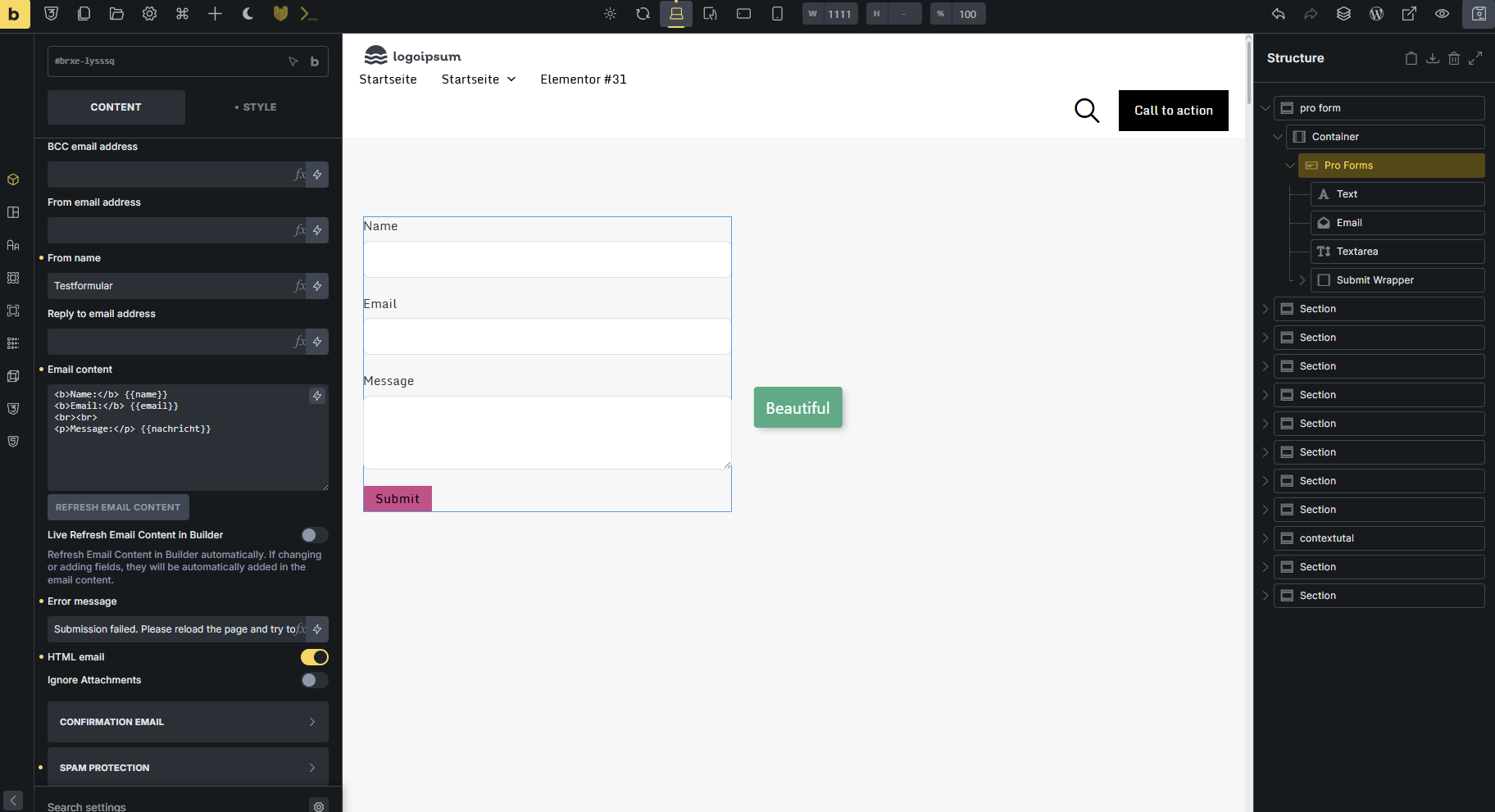1495x812 pixels.
Task: Enable the Ignore Attachments toggle
Action: click(x=314, y=680)
